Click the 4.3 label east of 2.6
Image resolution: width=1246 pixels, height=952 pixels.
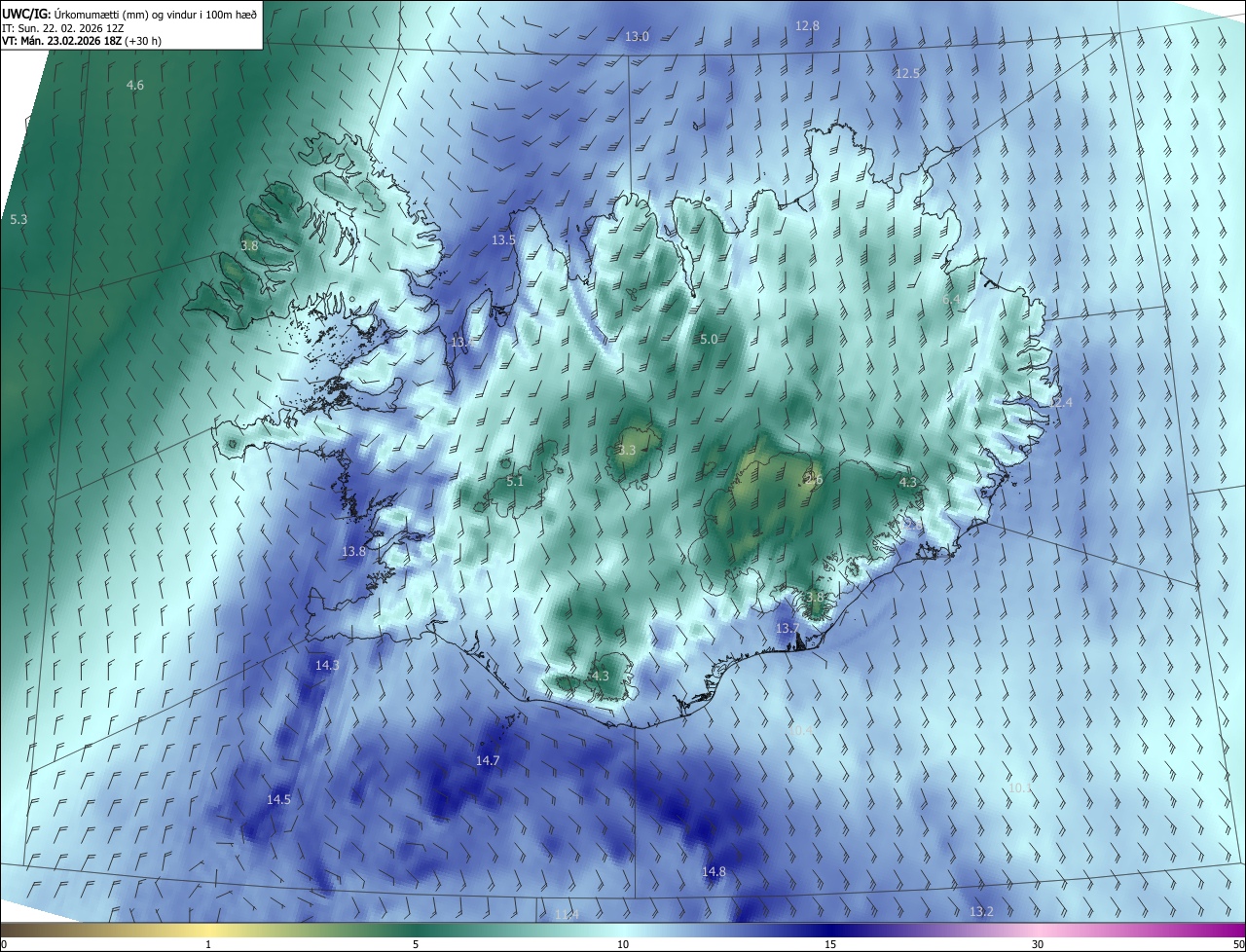(x=907, y=482)
